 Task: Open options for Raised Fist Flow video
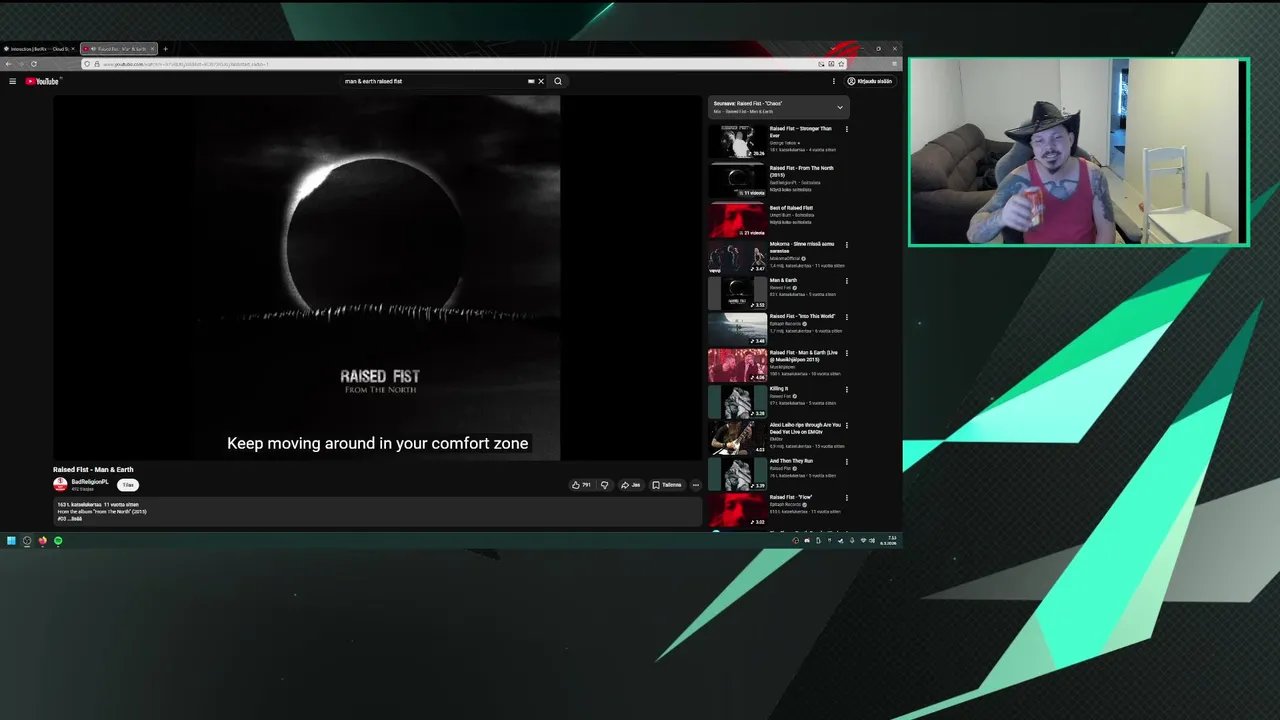pos(847,498)
